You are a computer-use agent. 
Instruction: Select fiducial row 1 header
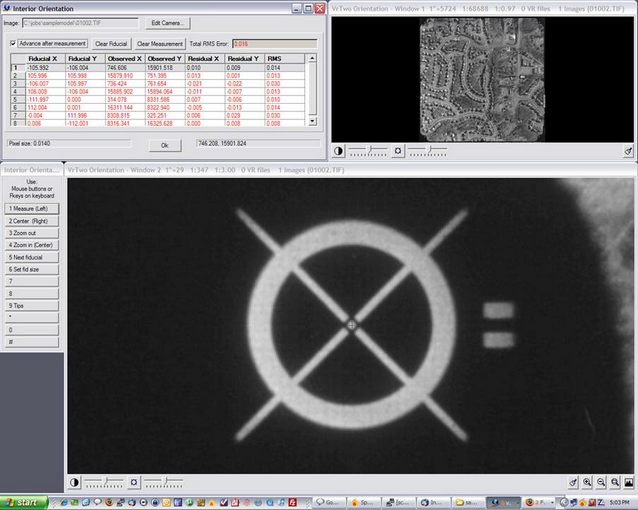[x=18, y=68]
